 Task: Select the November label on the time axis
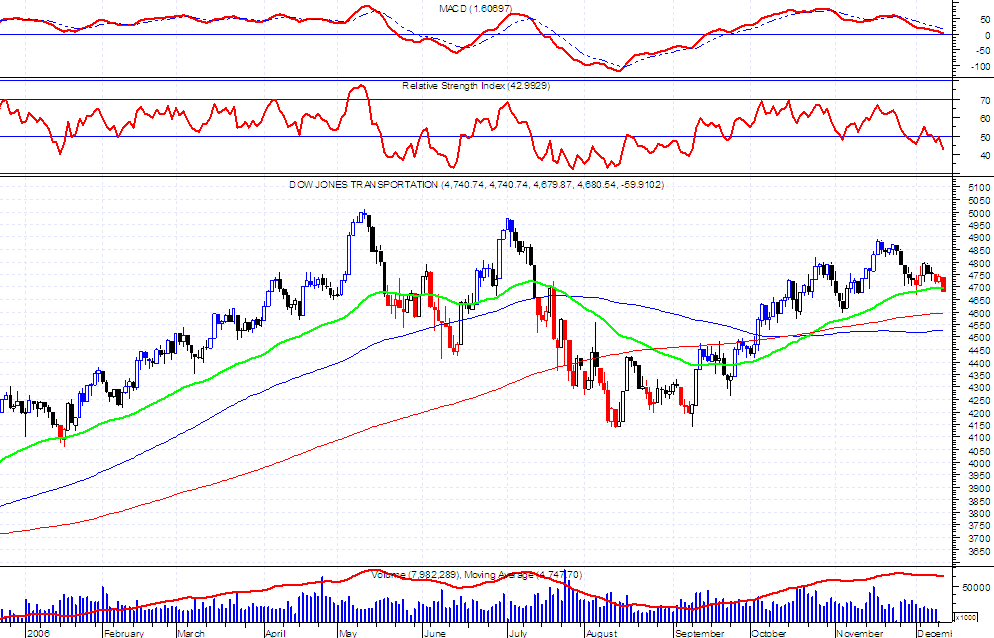click(860, 633)
